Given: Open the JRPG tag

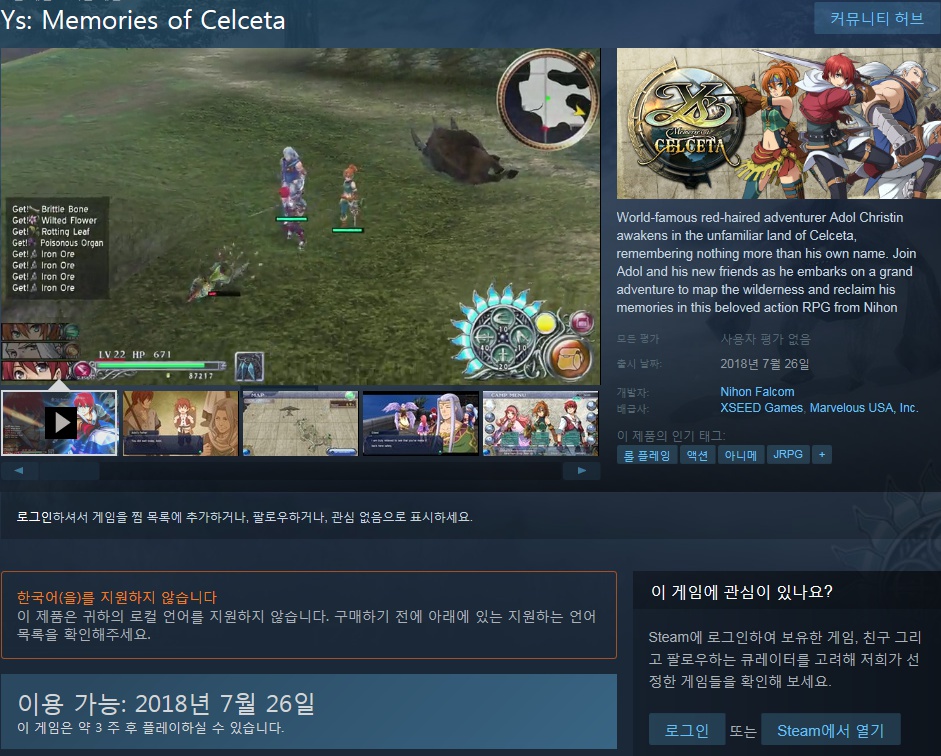Looking at the screenshot, I should (788, 455).
